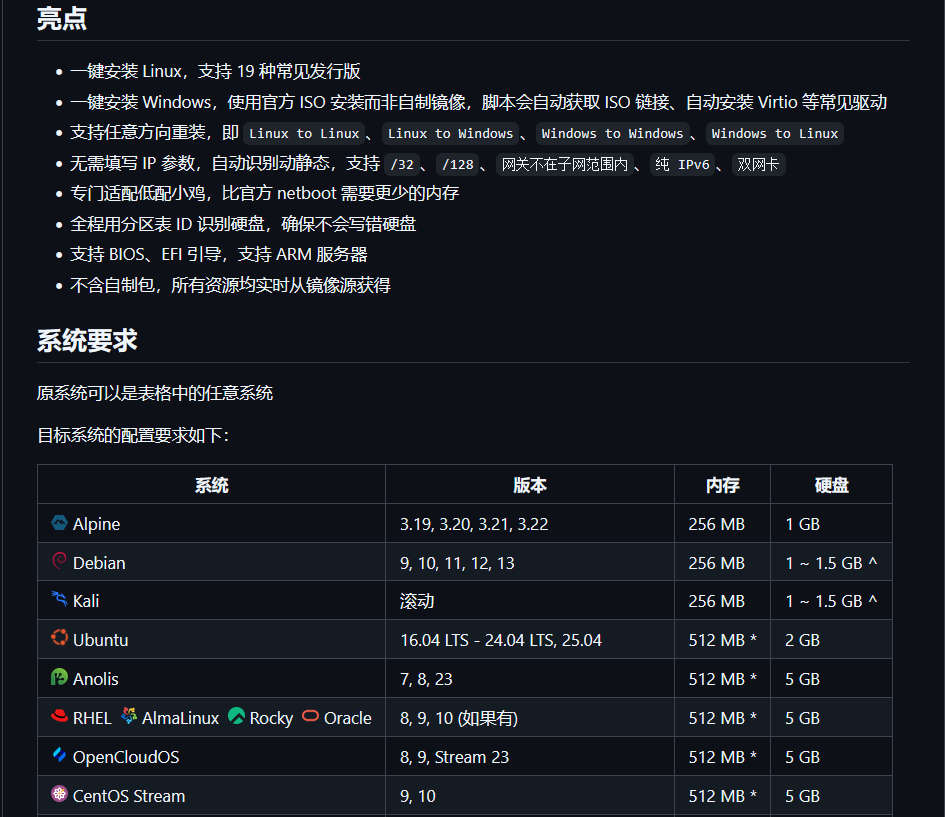Click the 系统 column header
Viewport: 945px width, 817px height.
(x=212, y=485)
